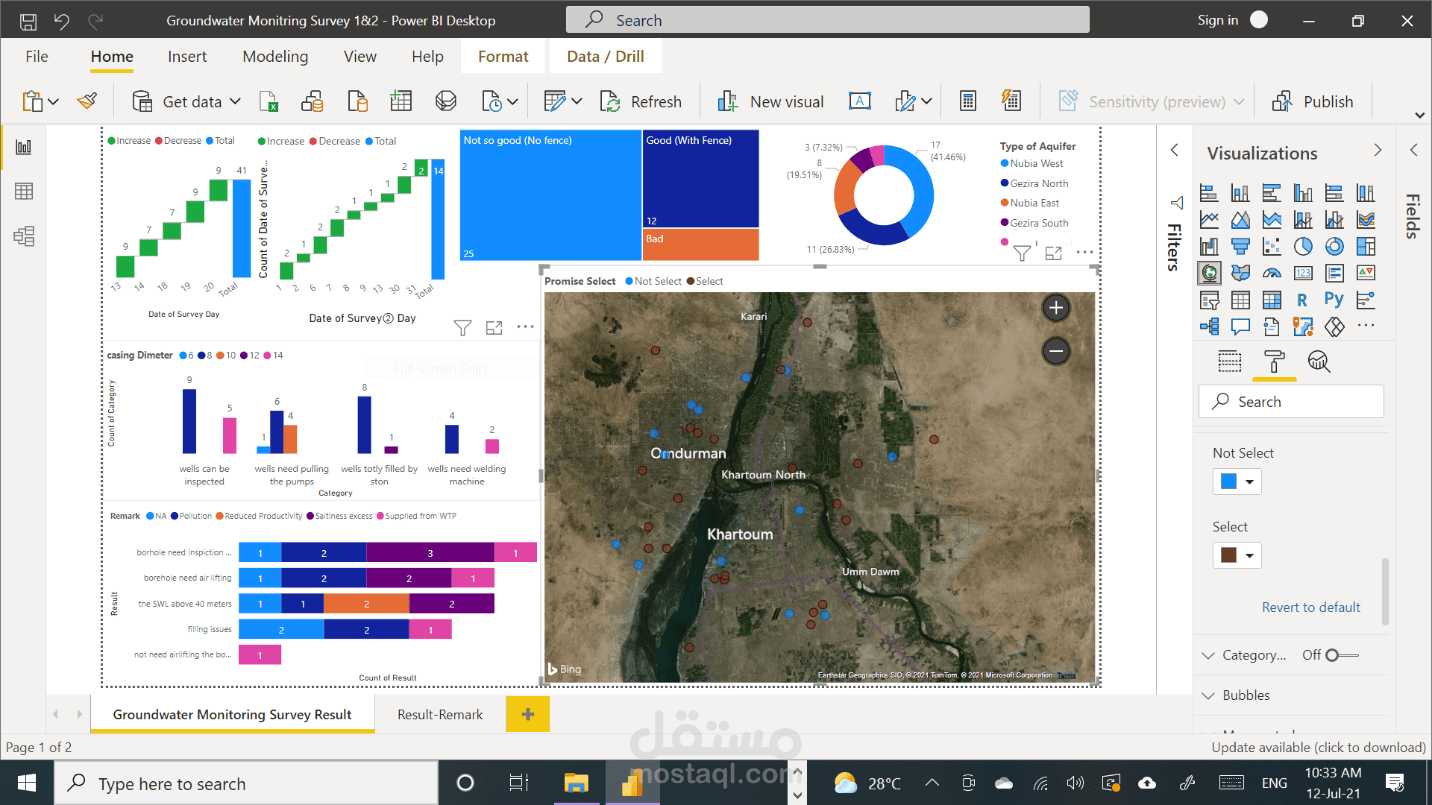Select the Matrix visualization icon

(1272, 300)
